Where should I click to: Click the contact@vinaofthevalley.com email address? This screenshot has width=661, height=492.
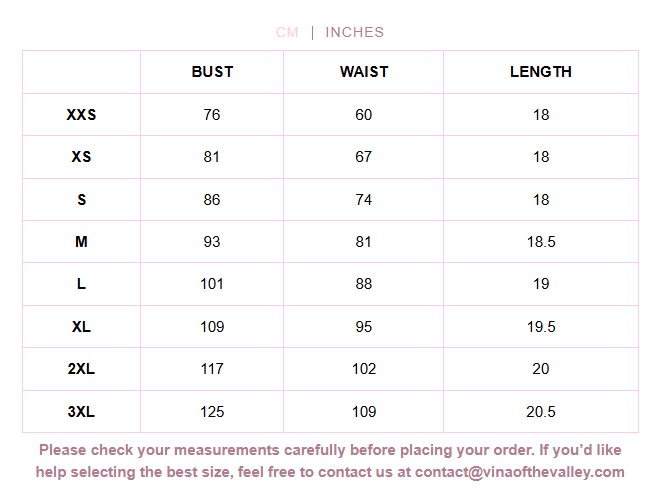point(520,472)
